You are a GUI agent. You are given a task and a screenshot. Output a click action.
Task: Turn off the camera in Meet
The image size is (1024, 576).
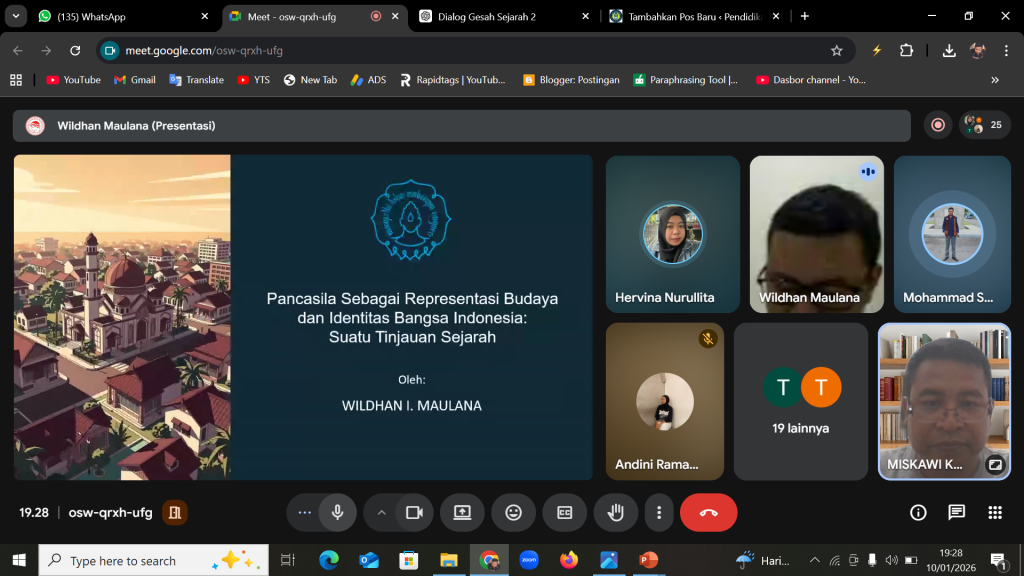point(413,512)
